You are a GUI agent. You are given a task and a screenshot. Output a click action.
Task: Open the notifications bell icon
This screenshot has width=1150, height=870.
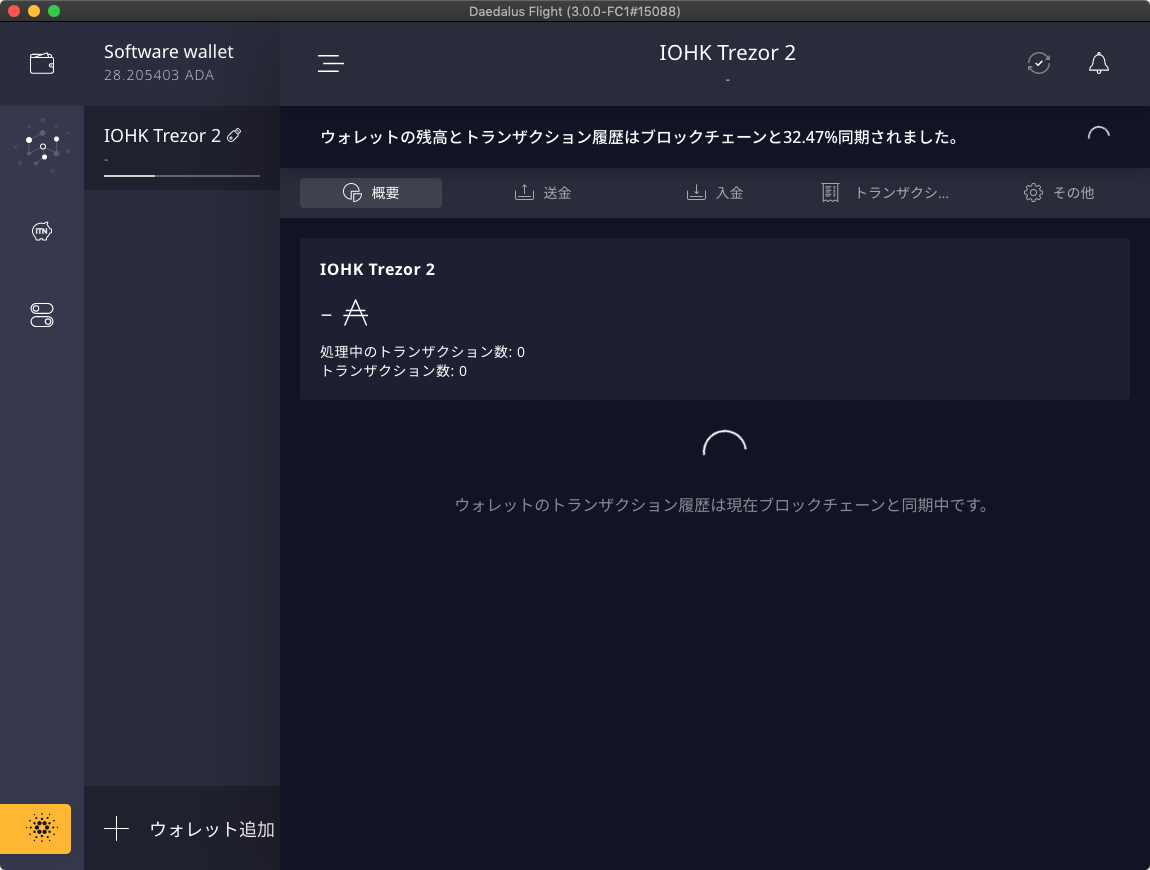coord(1099,63)
